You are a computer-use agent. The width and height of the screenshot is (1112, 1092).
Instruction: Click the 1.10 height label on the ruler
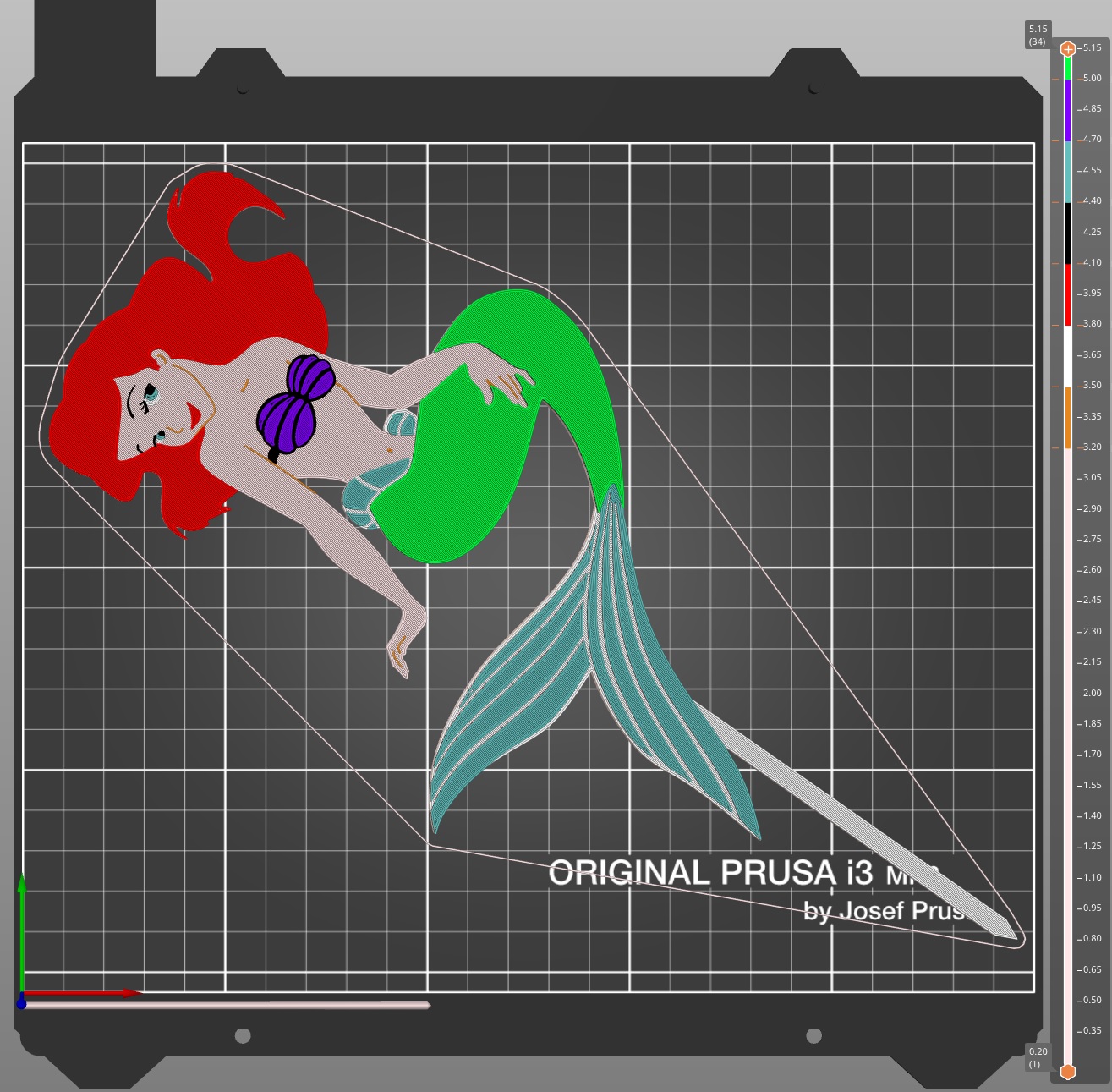click(x=1092, y=877)
